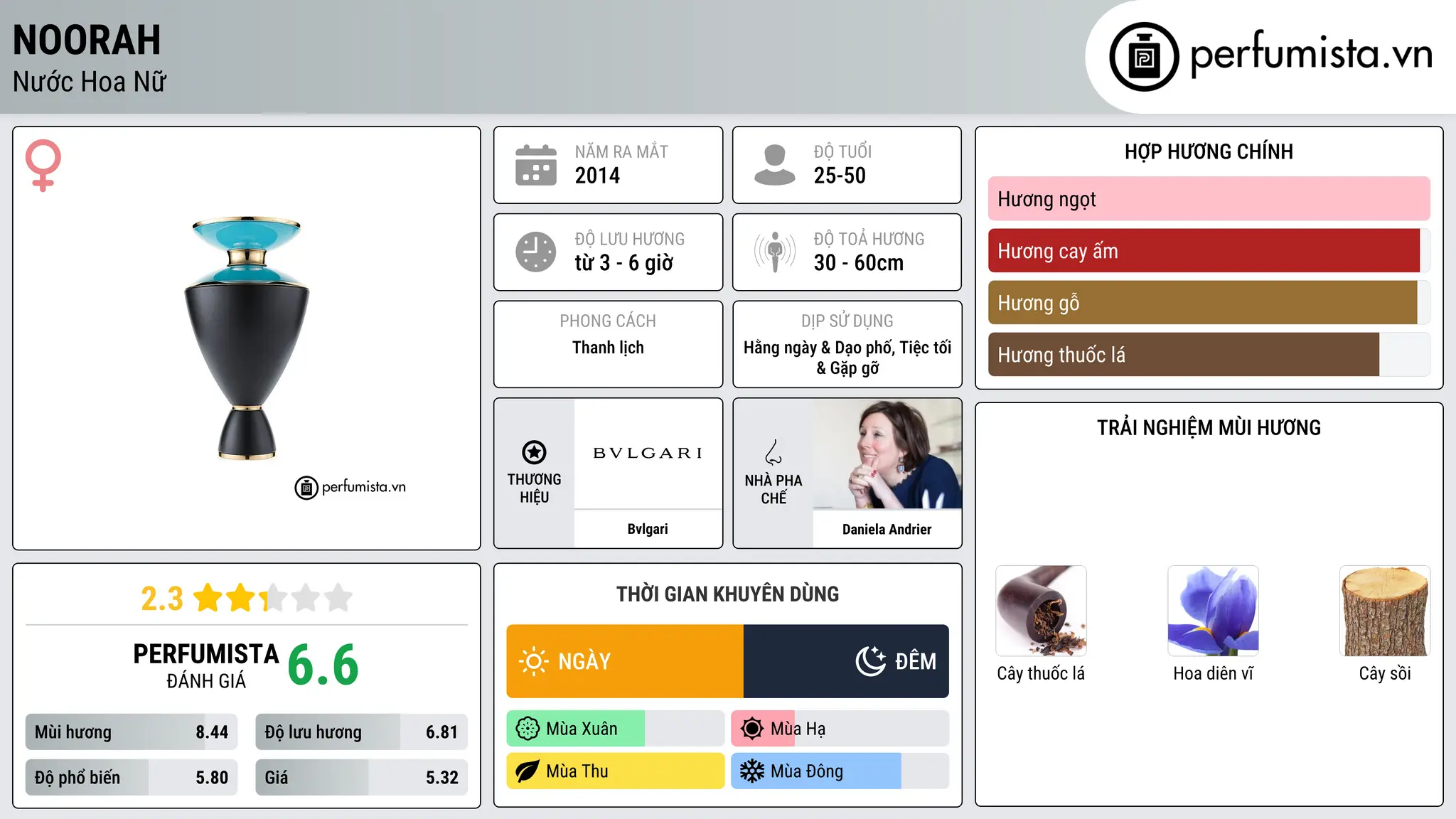Click the PHONG CÁCH label
Viewport: 1456px width, 819px height.
point(608,321)
